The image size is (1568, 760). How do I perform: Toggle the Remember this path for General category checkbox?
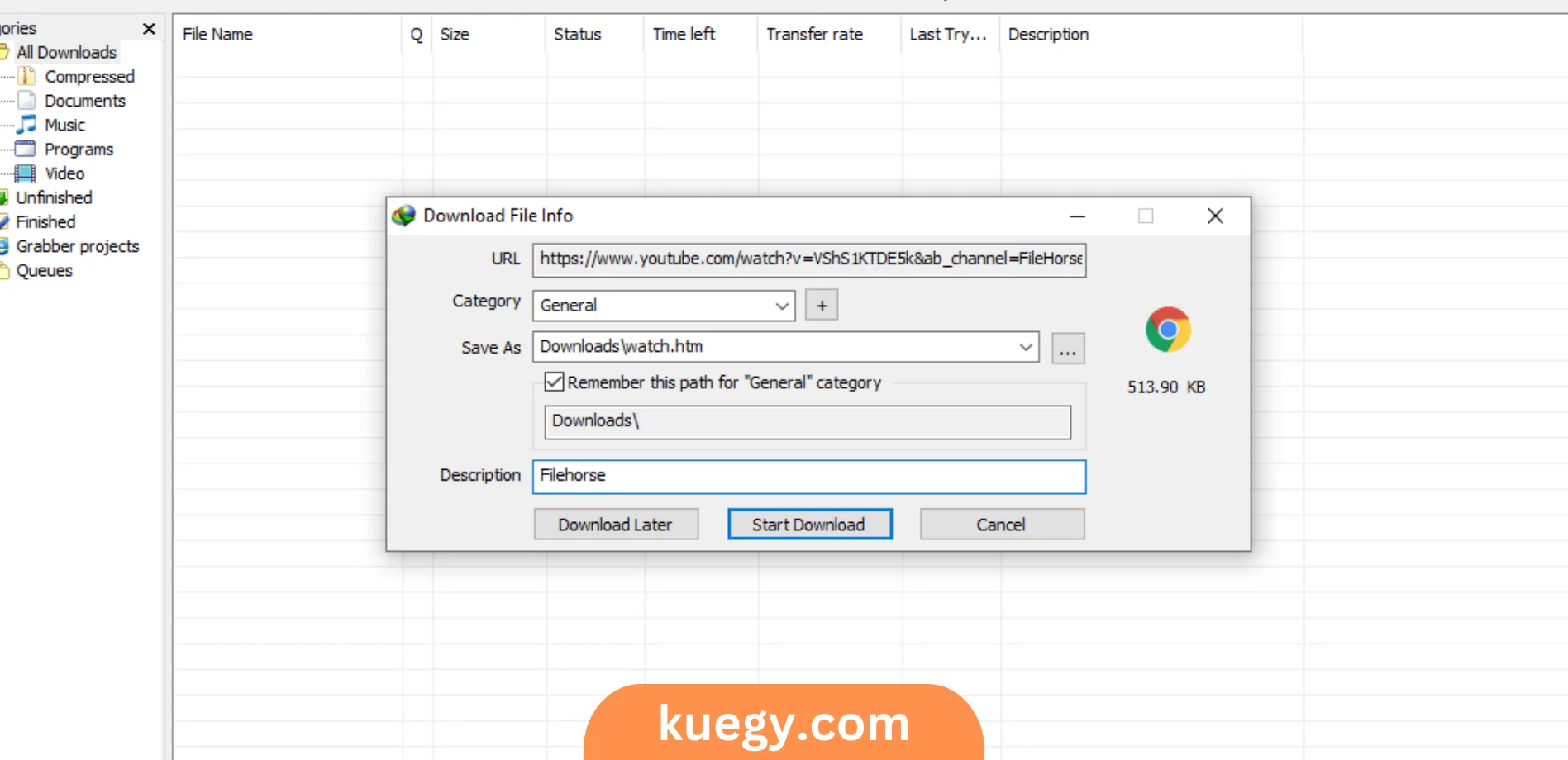pyautogui.click(x=554, y=382)
